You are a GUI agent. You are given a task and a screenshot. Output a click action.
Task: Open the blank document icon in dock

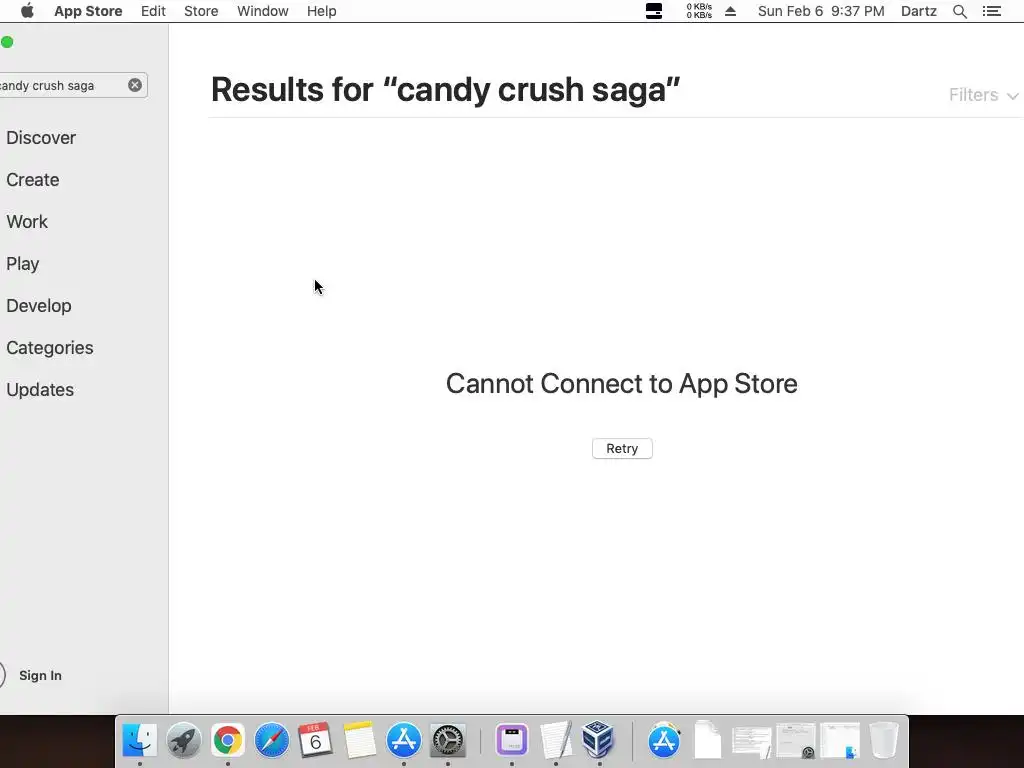pyautogui.click(x=708, y=740)
